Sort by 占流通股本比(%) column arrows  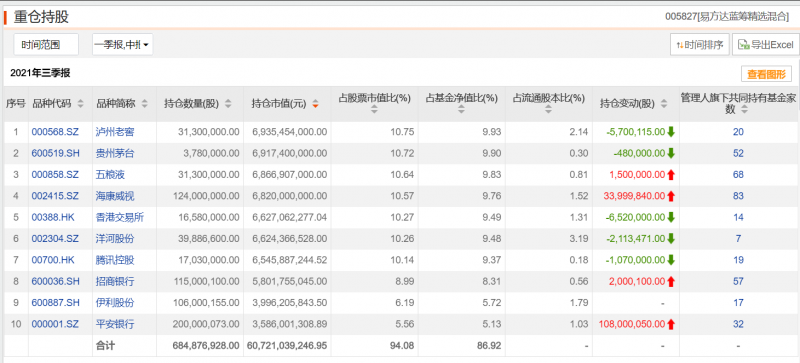[549, 109]
